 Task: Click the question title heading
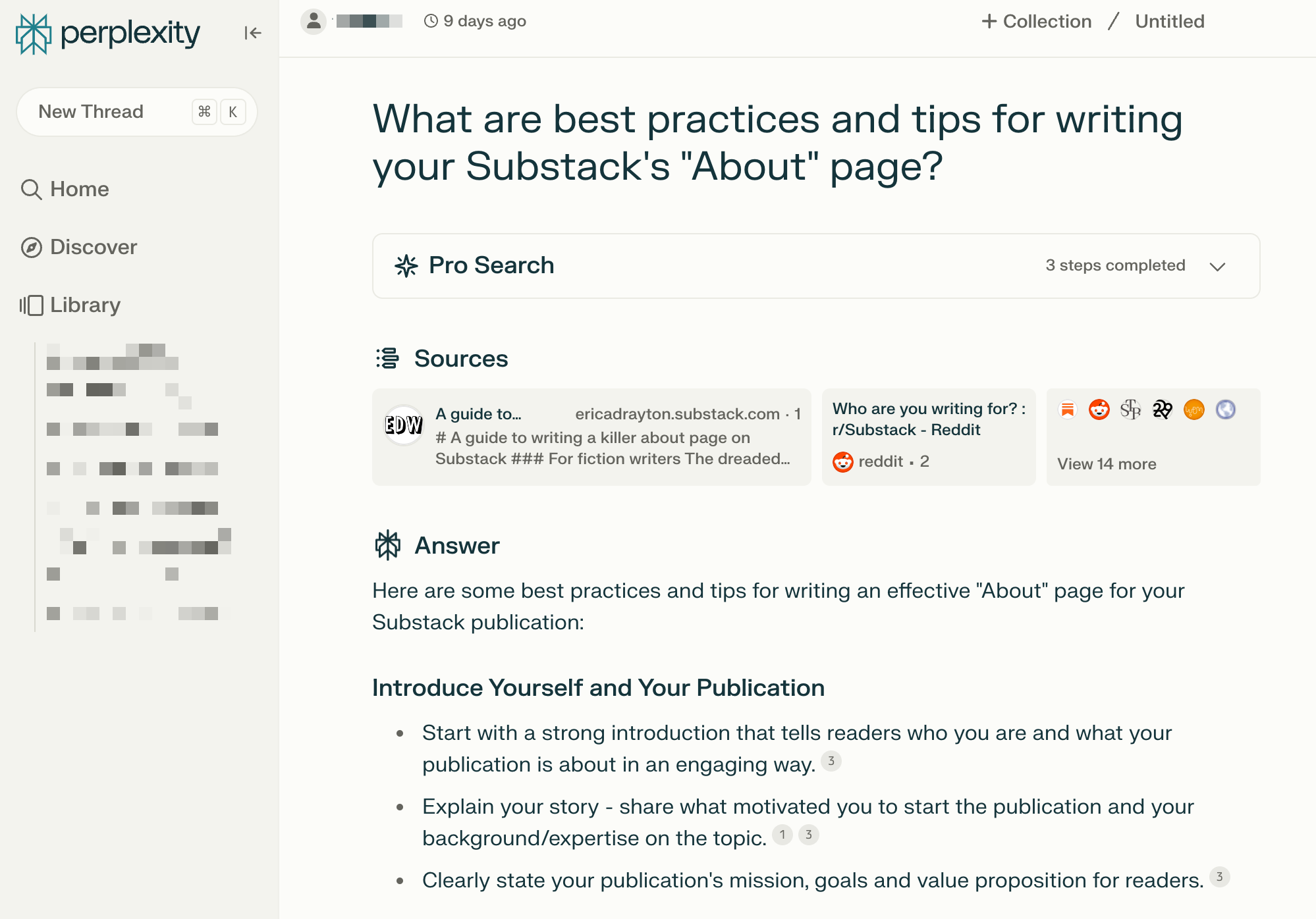click(x=777, y=142)
